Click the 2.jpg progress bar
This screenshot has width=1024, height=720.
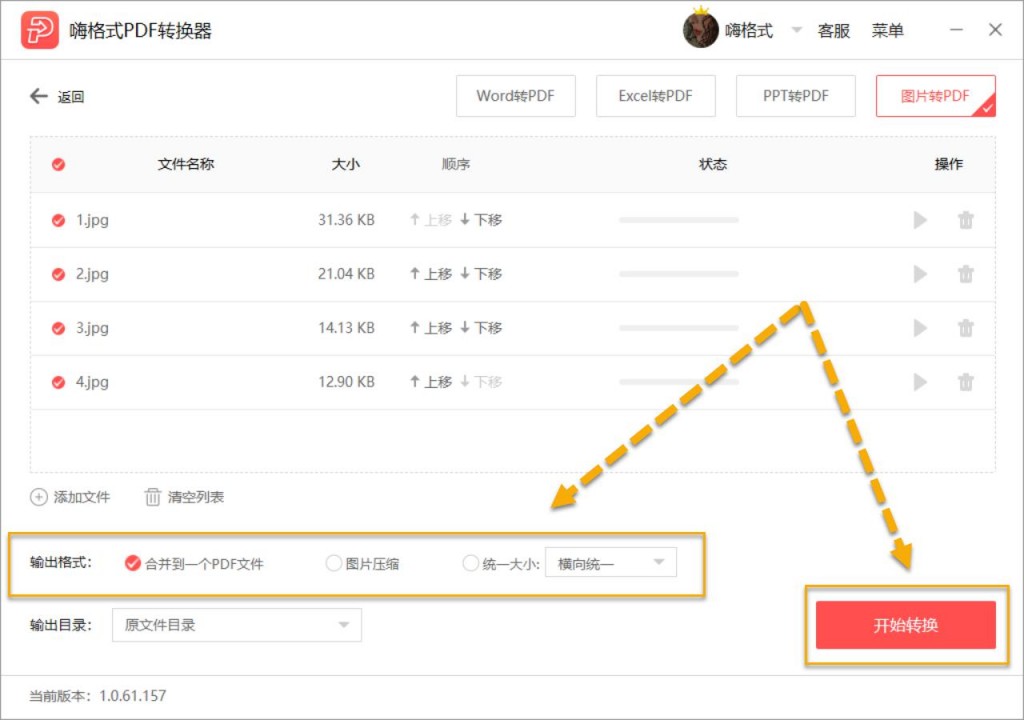coord(679,274)
